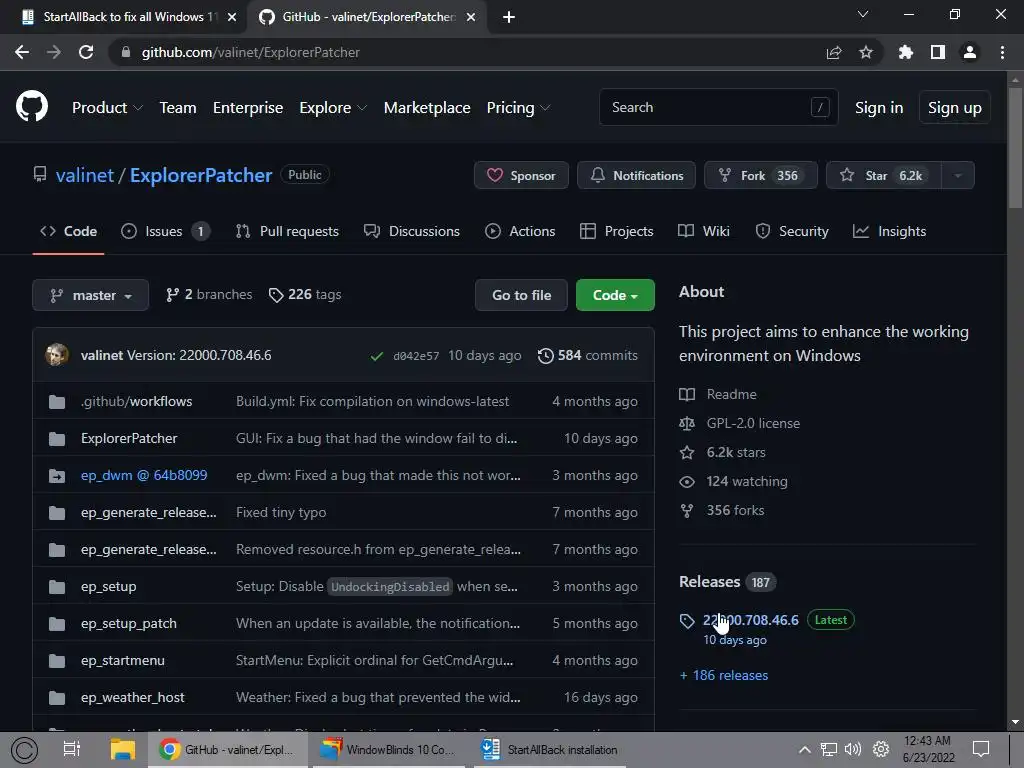
Task: Open the 584 commits history
Action: tap(588, 355)
